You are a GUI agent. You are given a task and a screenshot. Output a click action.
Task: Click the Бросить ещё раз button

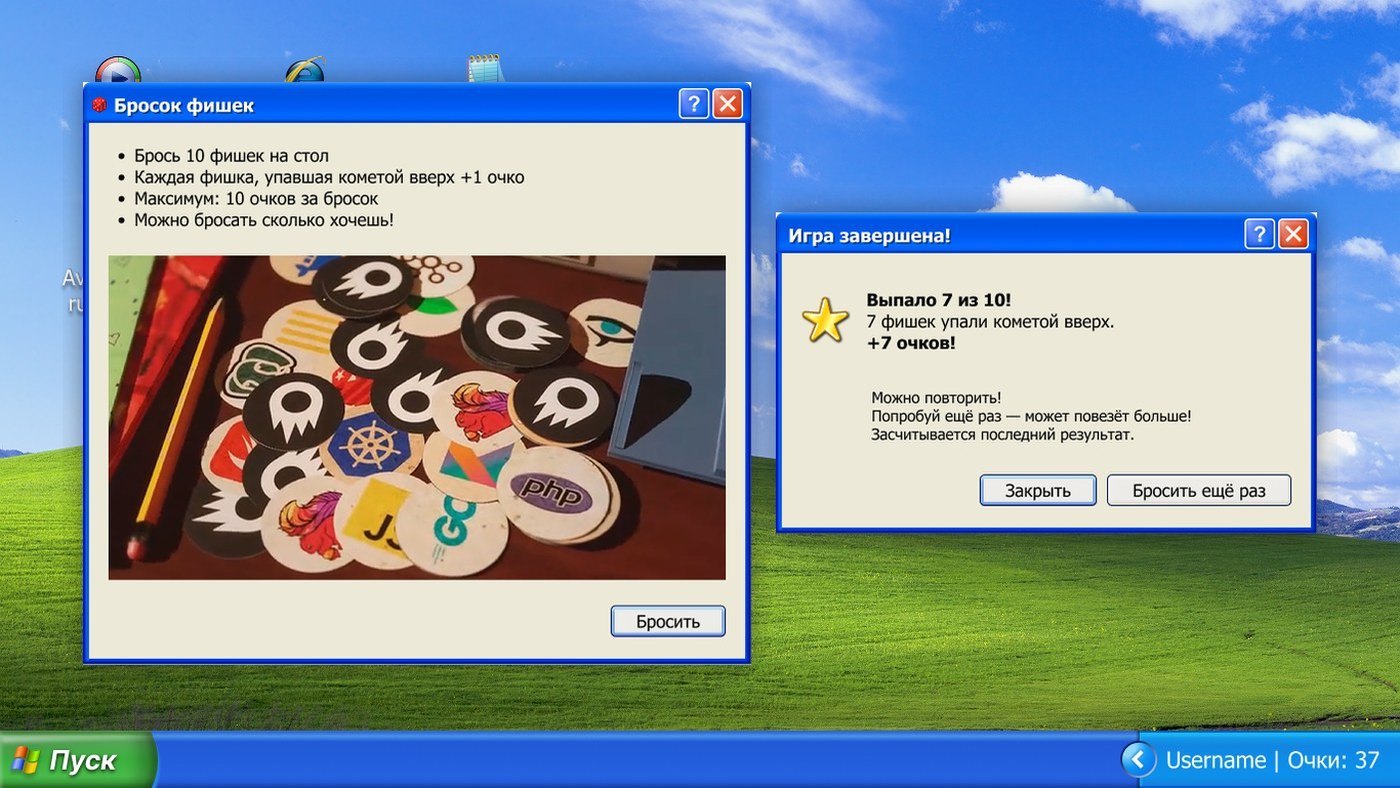[1199, 490]
